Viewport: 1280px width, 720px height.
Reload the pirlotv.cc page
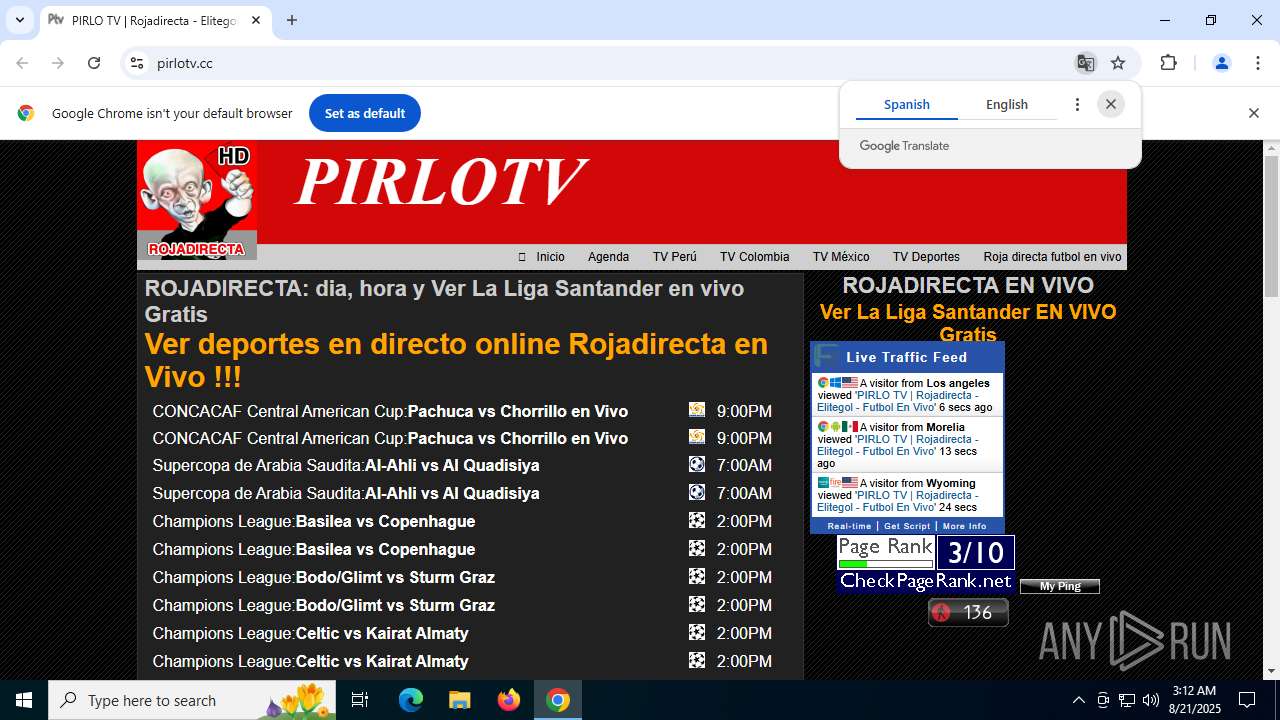tap(94, 63)
